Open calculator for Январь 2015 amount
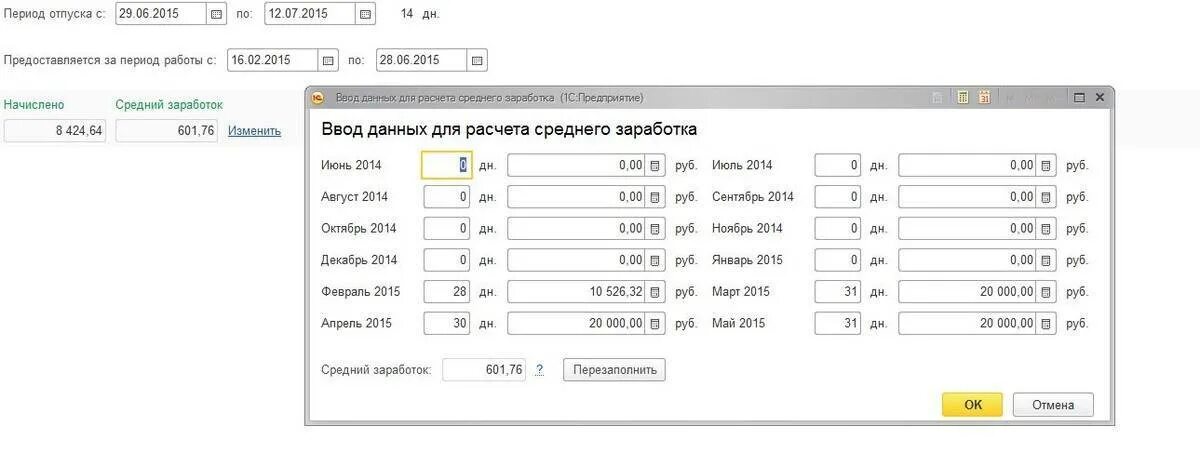This screenshot has width=1200, height=466. 1046,260
